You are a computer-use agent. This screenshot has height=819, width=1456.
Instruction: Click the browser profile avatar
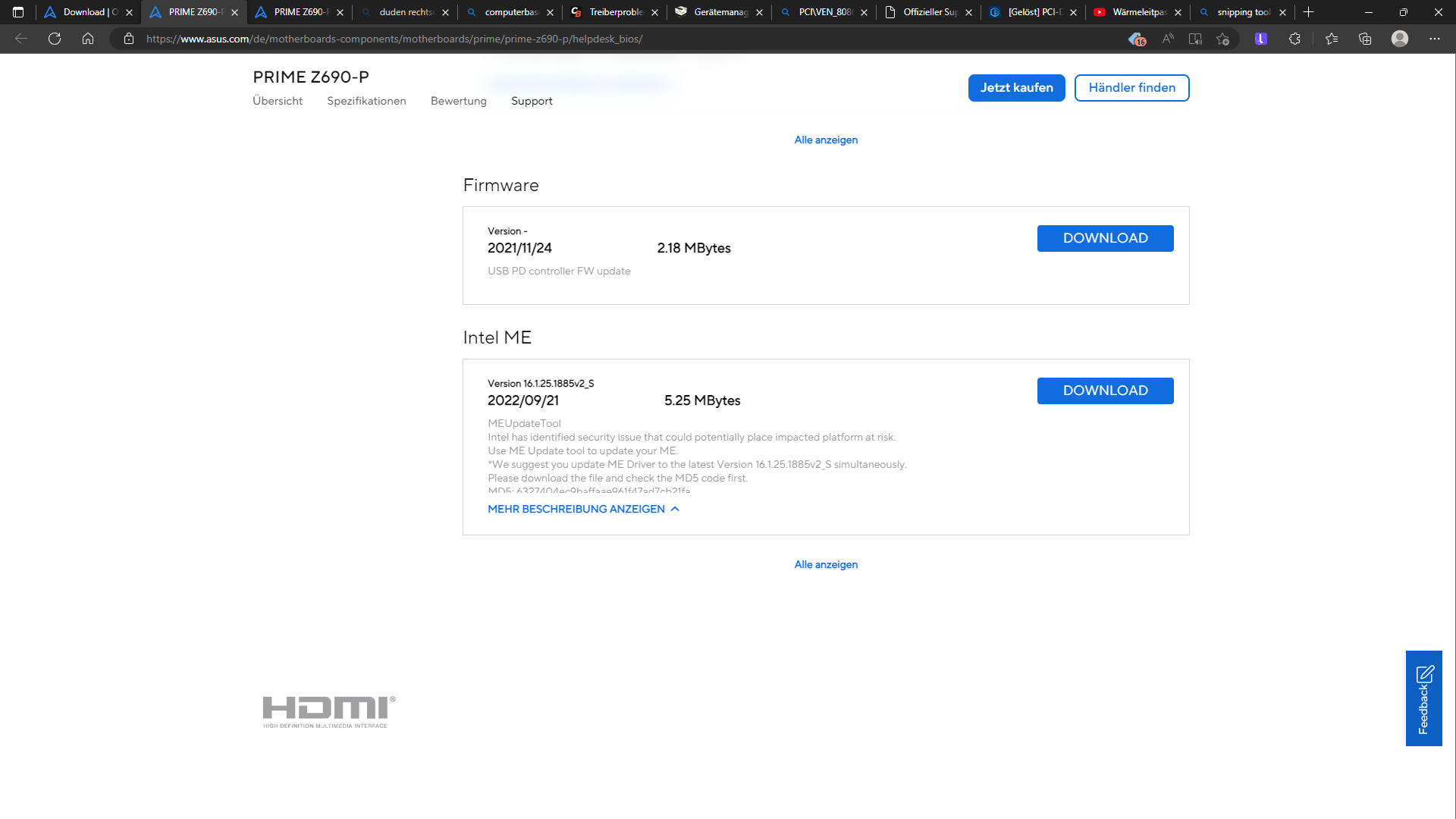coord(1400,39)
